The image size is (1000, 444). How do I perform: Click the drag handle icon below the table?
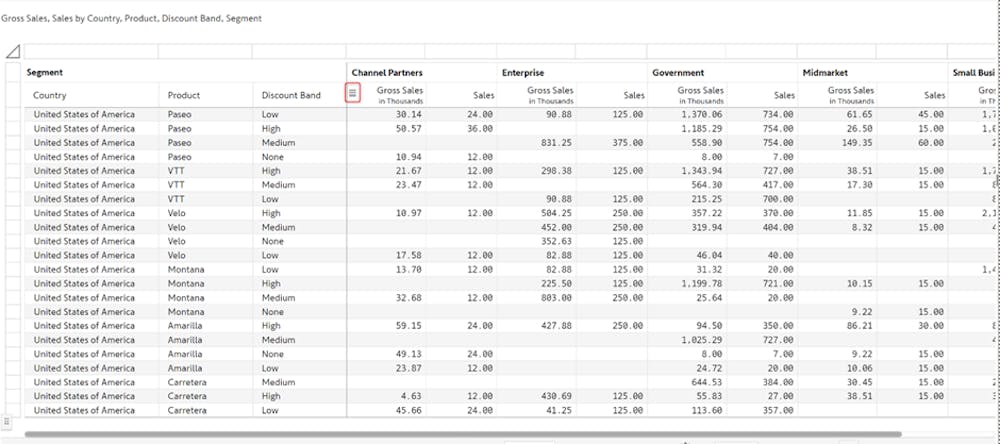tap(7, 421)
